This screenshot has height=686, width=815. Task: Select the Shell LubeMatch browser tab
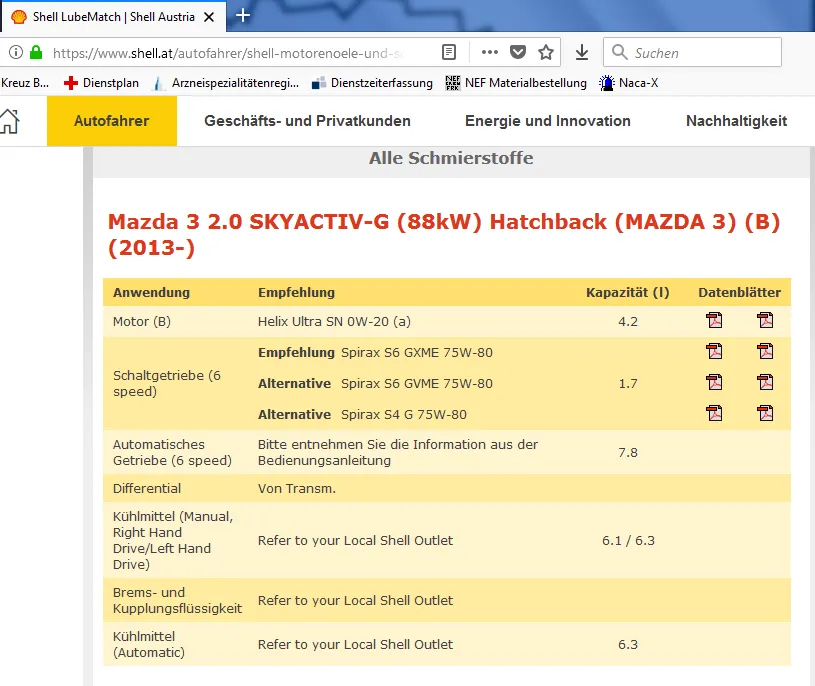113,17
